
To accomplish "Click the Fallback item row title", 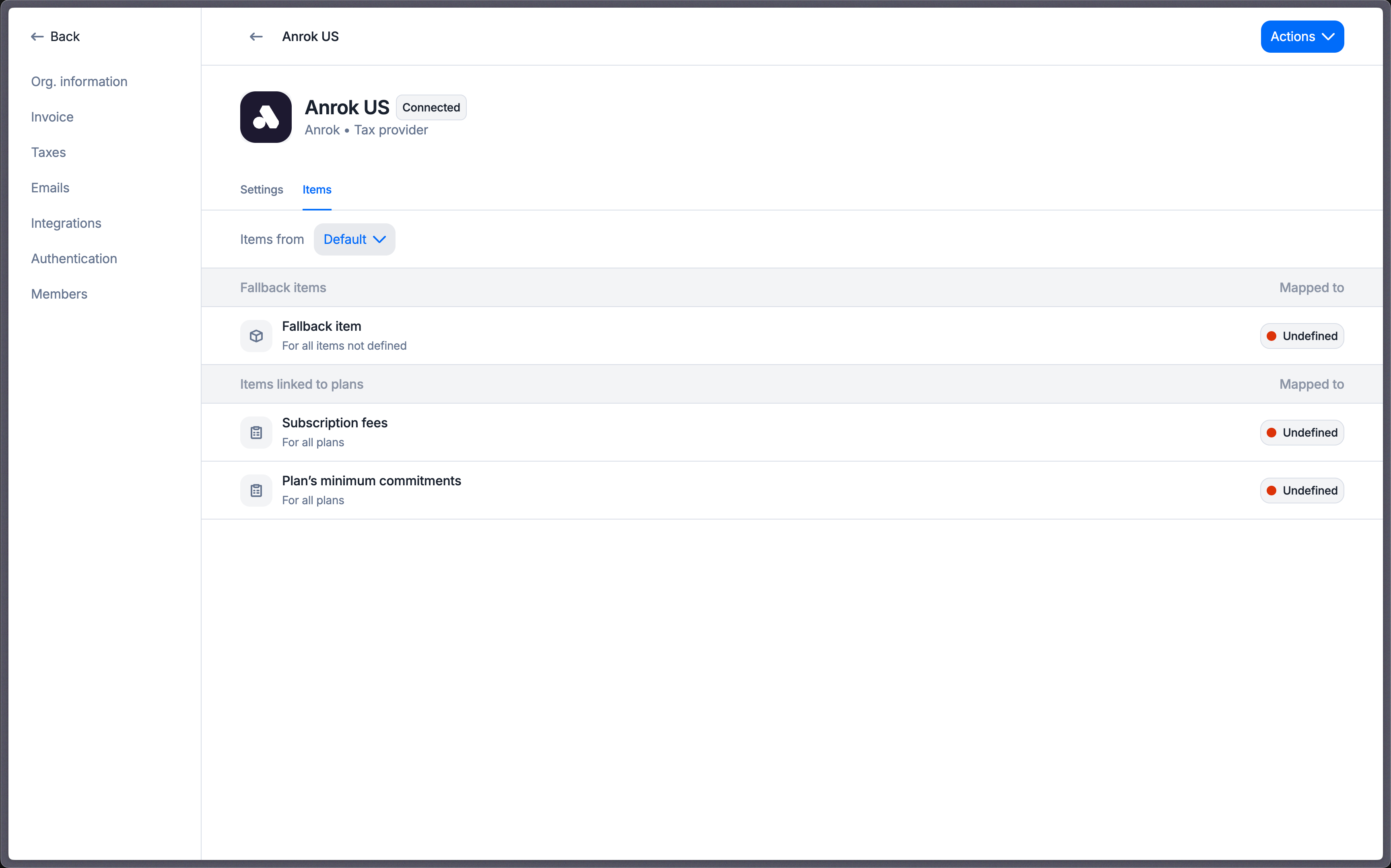I will tap(321, 326).
